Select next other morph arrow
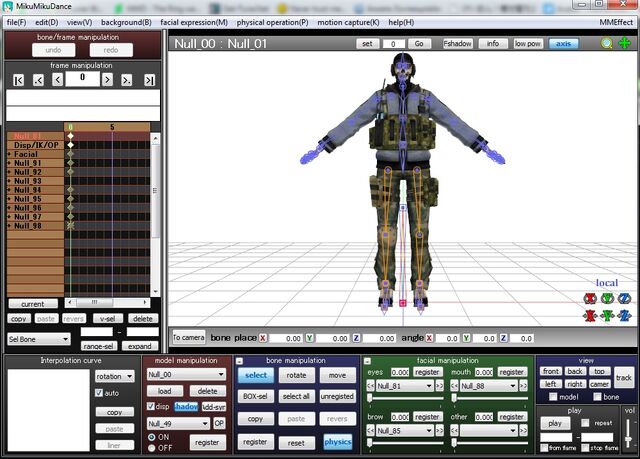Viewport: 640px width, 459px height. [x=524, y=430]
